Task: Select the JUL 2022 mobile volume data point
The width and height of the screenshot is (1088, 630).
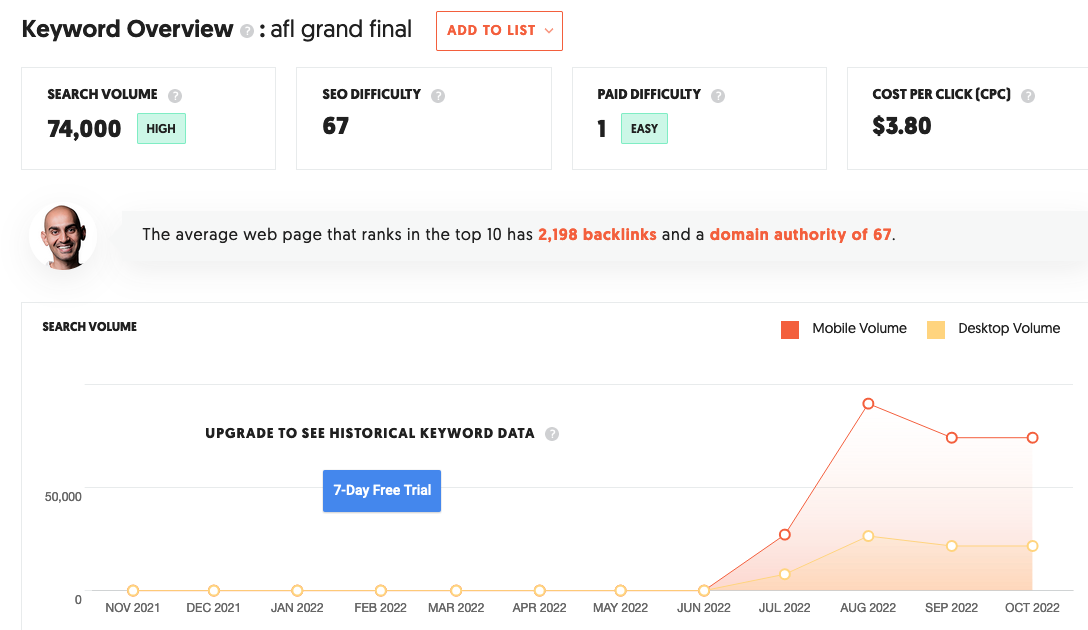Action: 785,535
